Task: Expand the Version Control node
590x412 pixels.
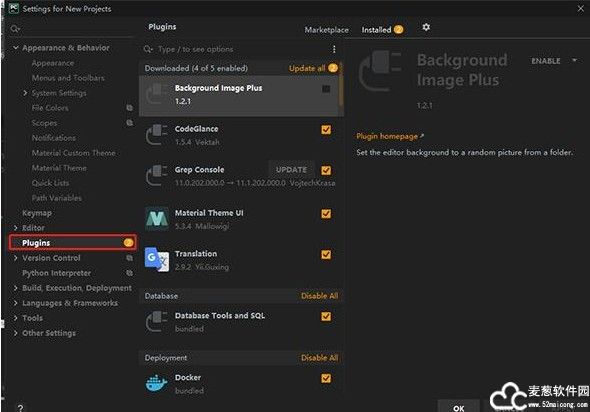Action: point(15,258)
